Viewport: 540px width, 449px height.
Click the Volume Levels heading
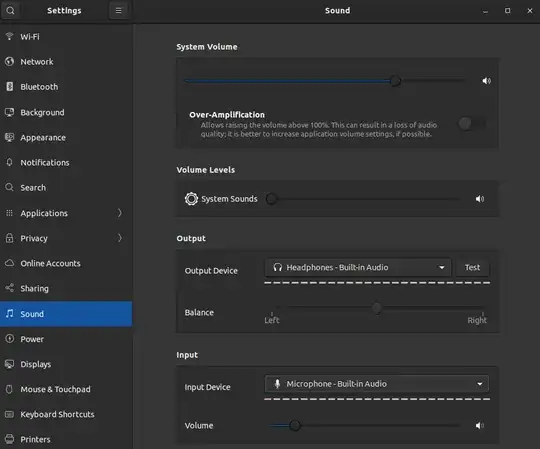[x=206, y=170]
